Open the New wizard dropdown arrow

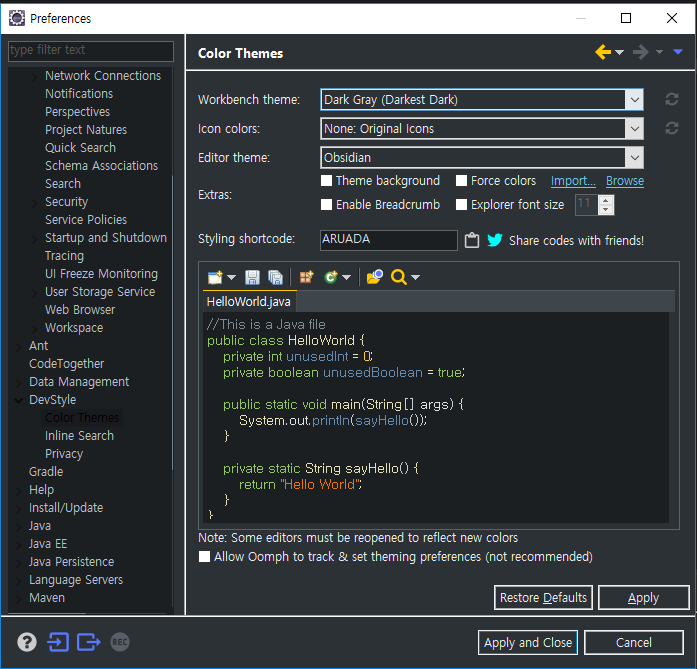pos(231,277)
